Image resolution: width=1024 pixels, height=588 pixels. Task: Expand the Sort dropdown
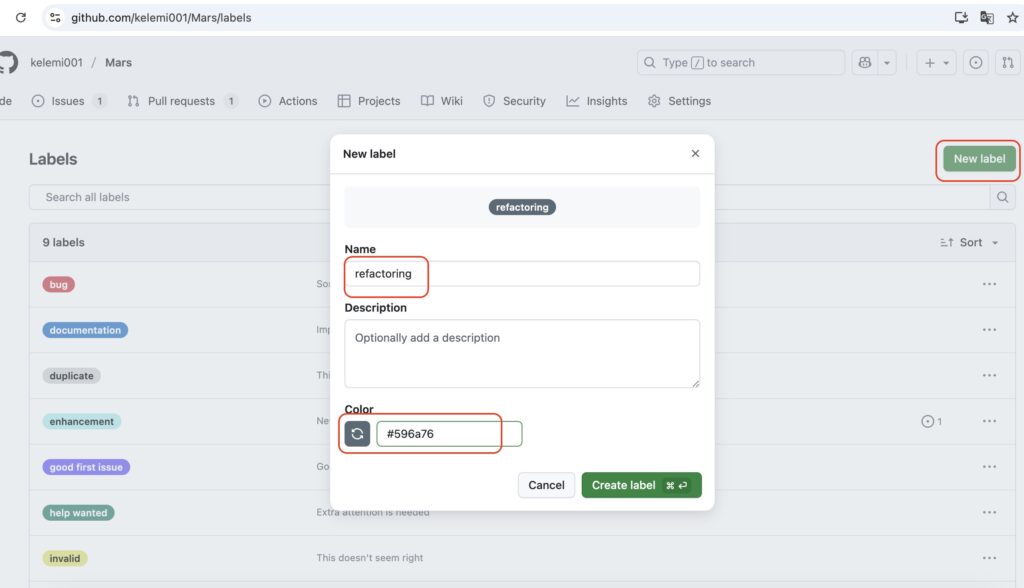970,243
